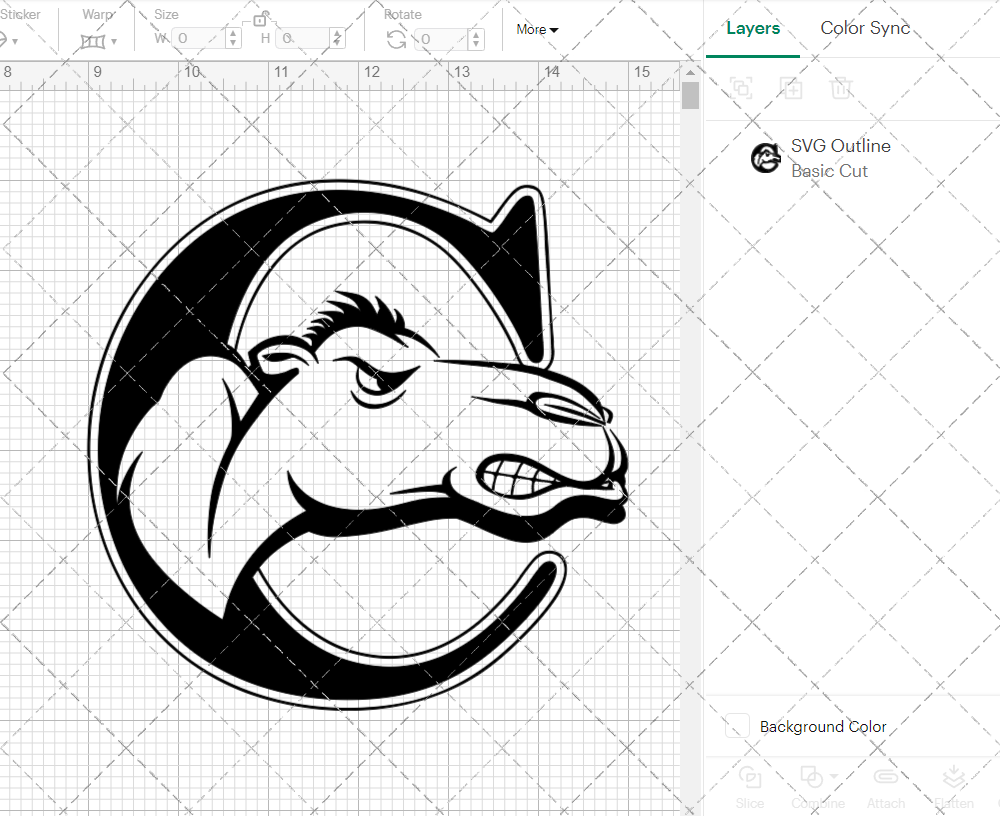Image resolution: width=1000 pixels, height=816 pixels.
Task: Switch to the Color Sync tab
Action: (x=865, y=28)
